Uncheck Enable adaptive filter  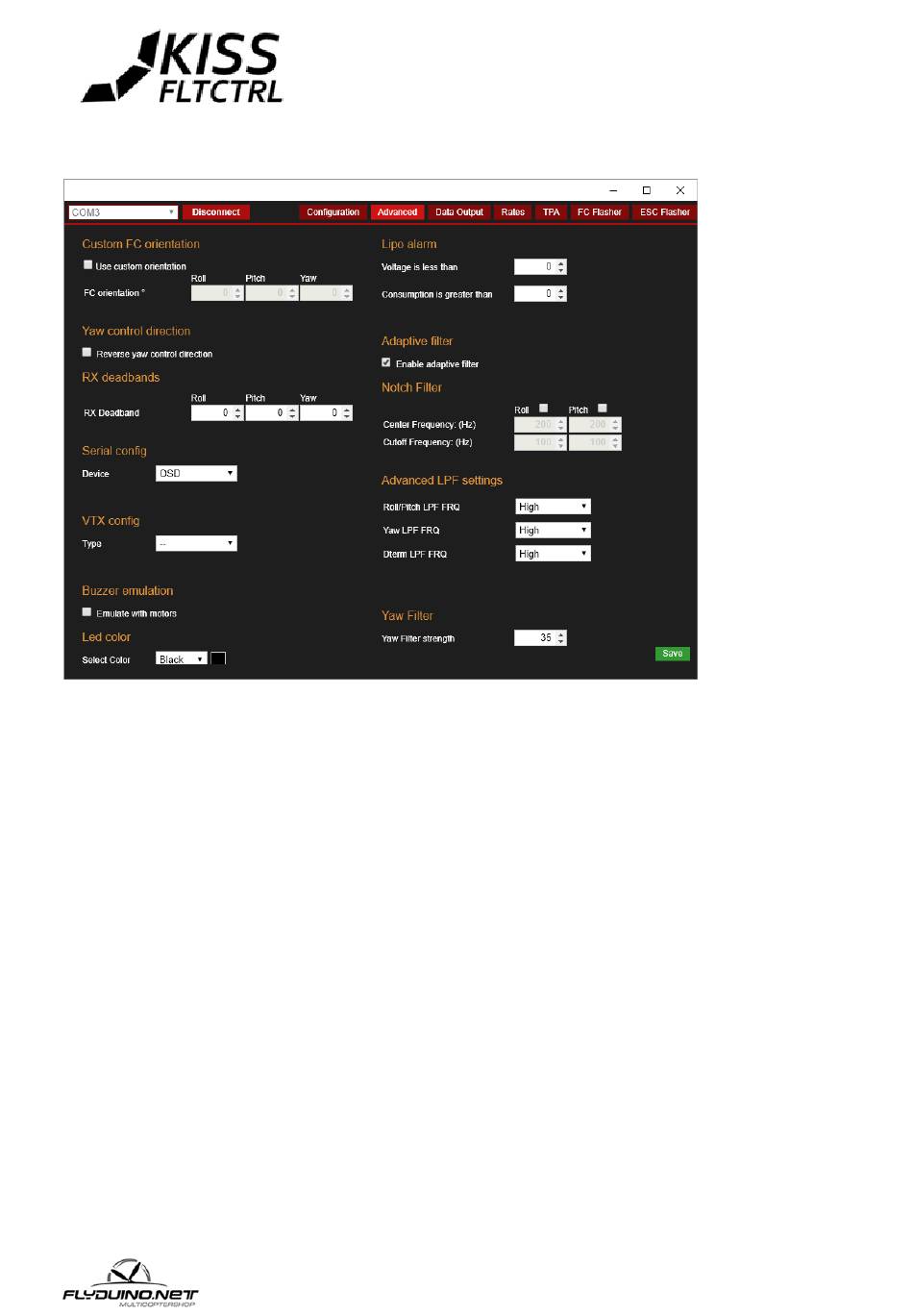tap(386, 362)
